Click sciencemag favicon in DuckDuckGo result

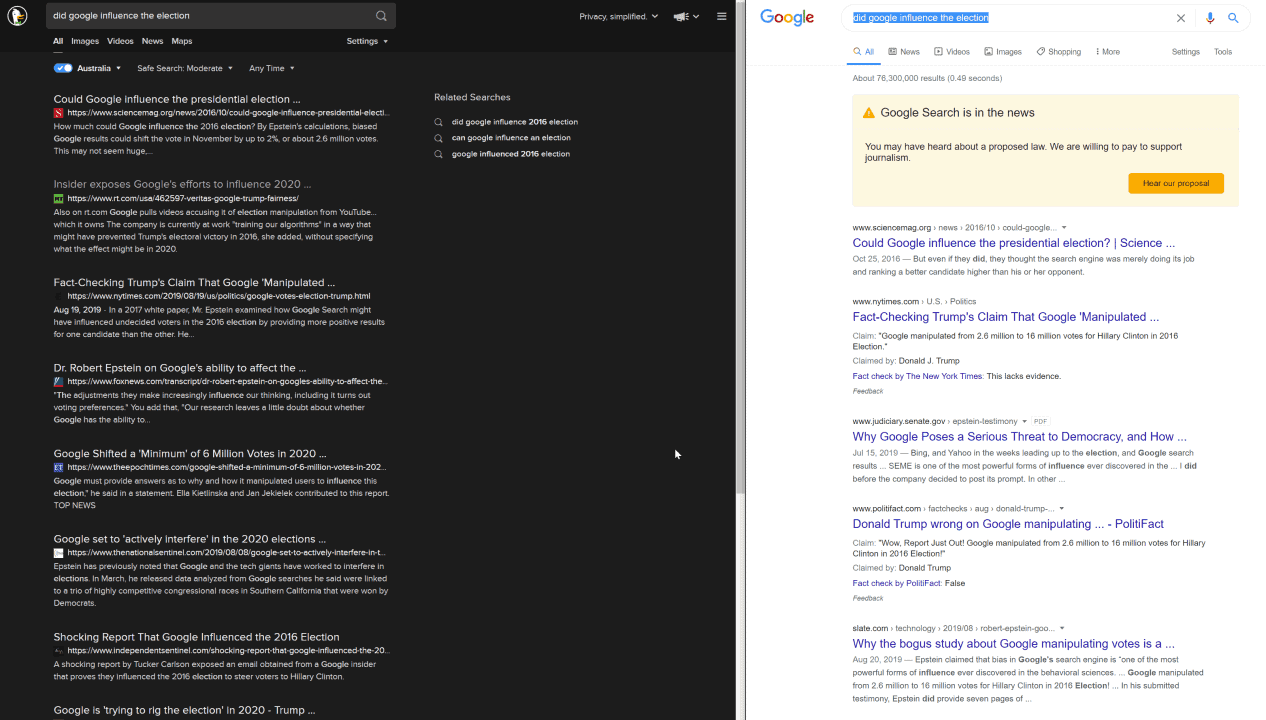58,113
